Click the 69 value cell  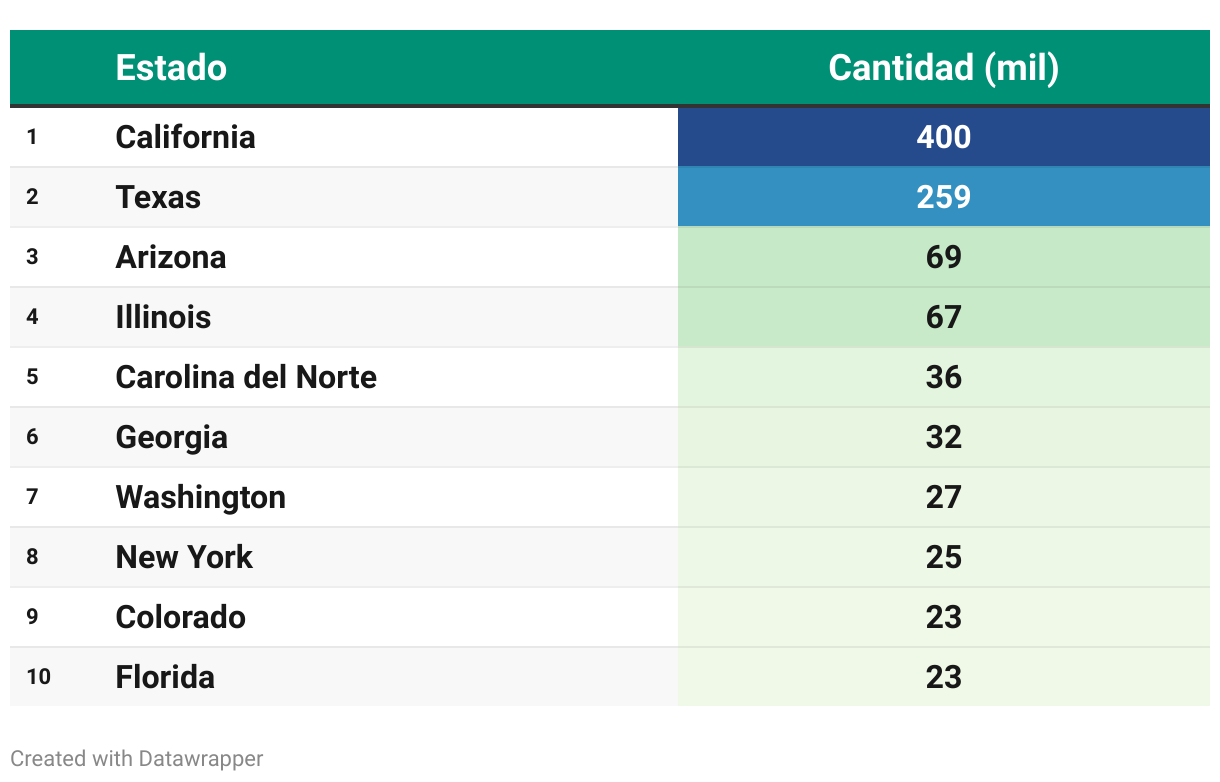[x=943, y=257]
